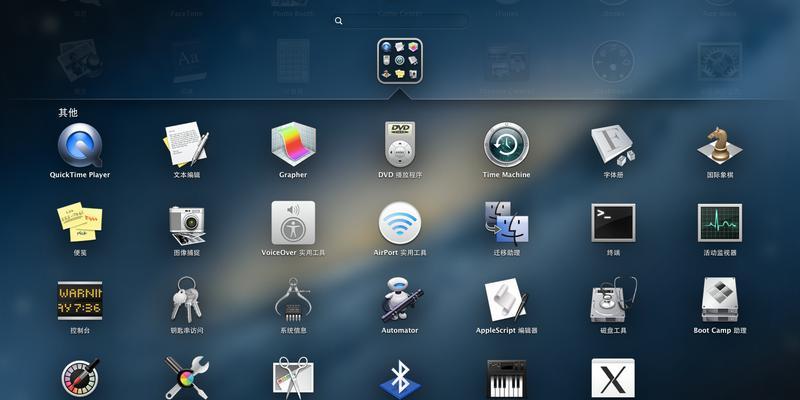800x400 pixels.
Task: Open AppleScript 编辑器
Action: (x=506, y=300)
